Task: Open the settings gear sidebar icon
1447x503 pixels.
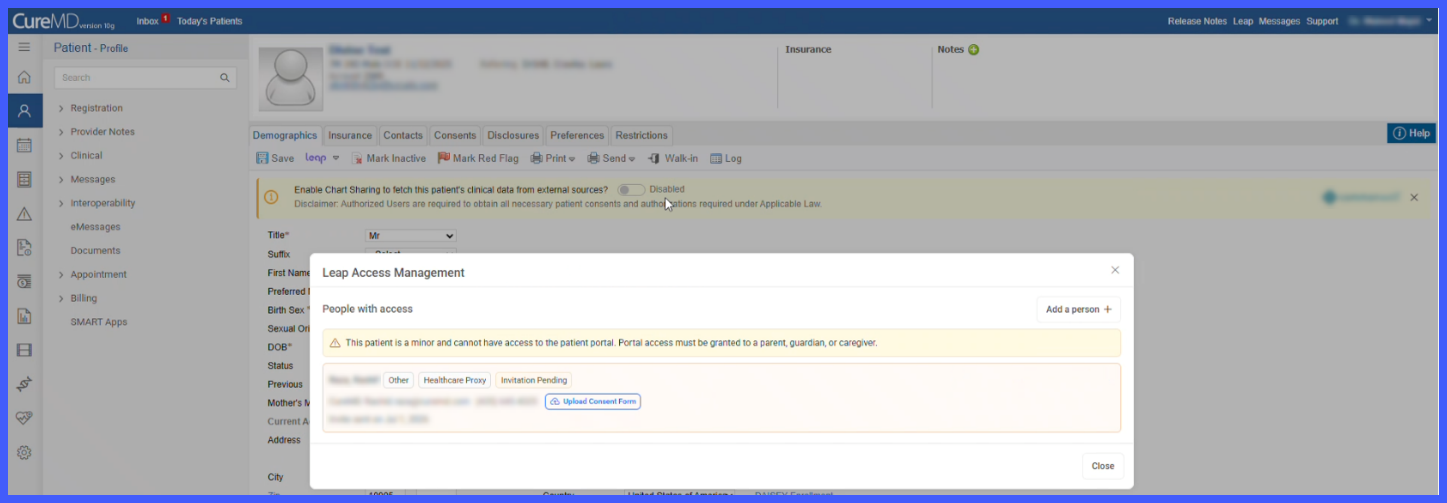Action: pyautogui.click(x=24, y=452)
